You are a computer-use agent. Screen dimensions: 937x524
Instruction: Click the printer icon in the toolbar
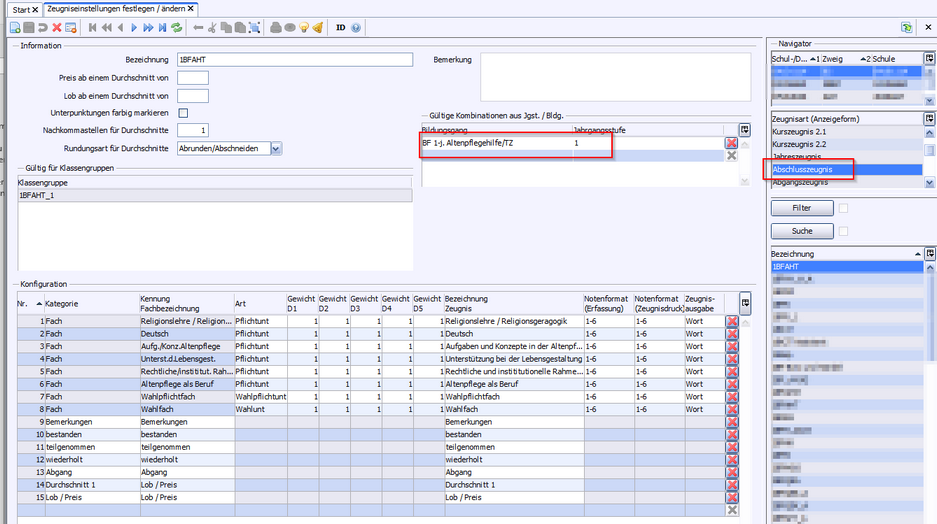point(275,28)
